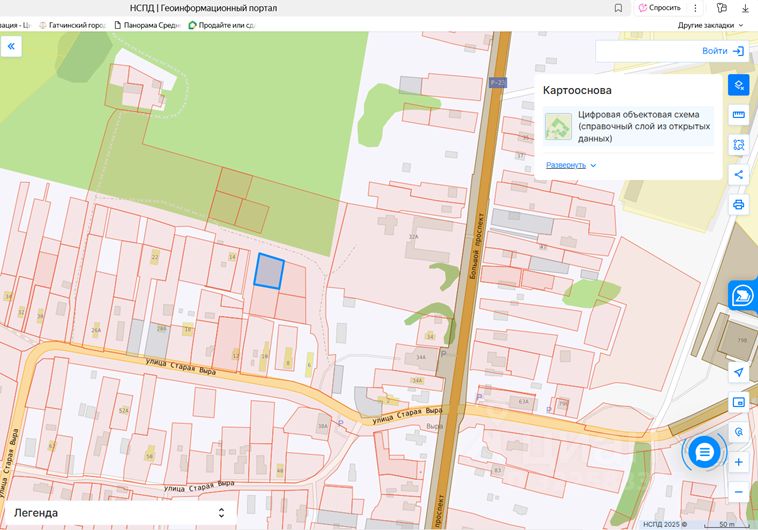Click the Спросить assistant button

(x=659, y=7)
